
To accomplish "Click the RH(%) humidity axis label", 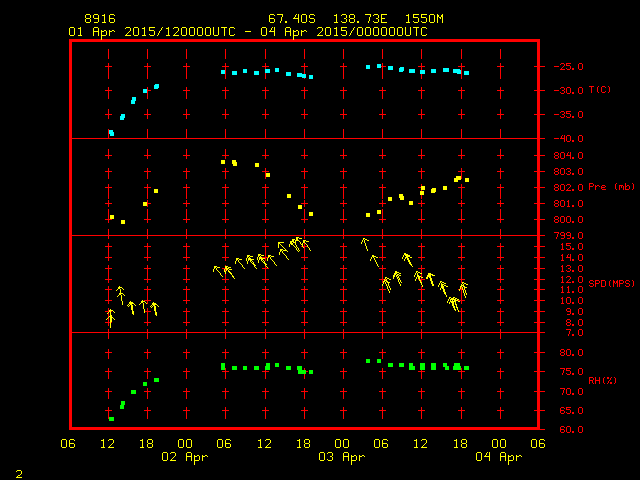I will tap(600, 380).
